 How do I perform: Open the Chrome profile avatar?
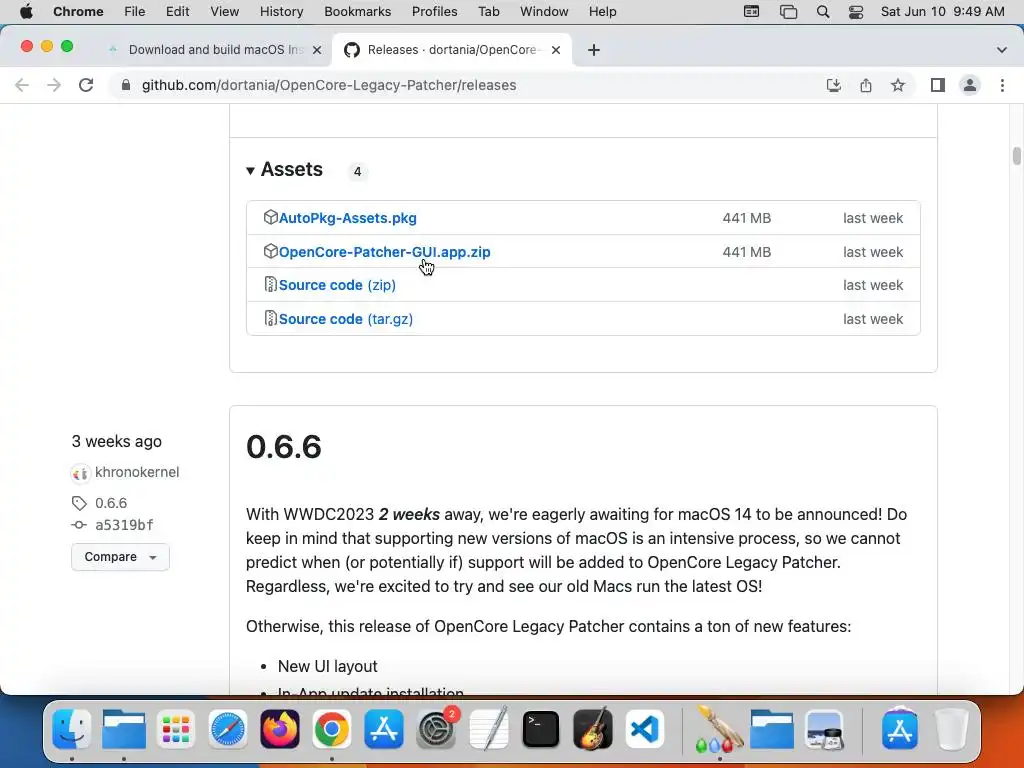click(970, 86)
